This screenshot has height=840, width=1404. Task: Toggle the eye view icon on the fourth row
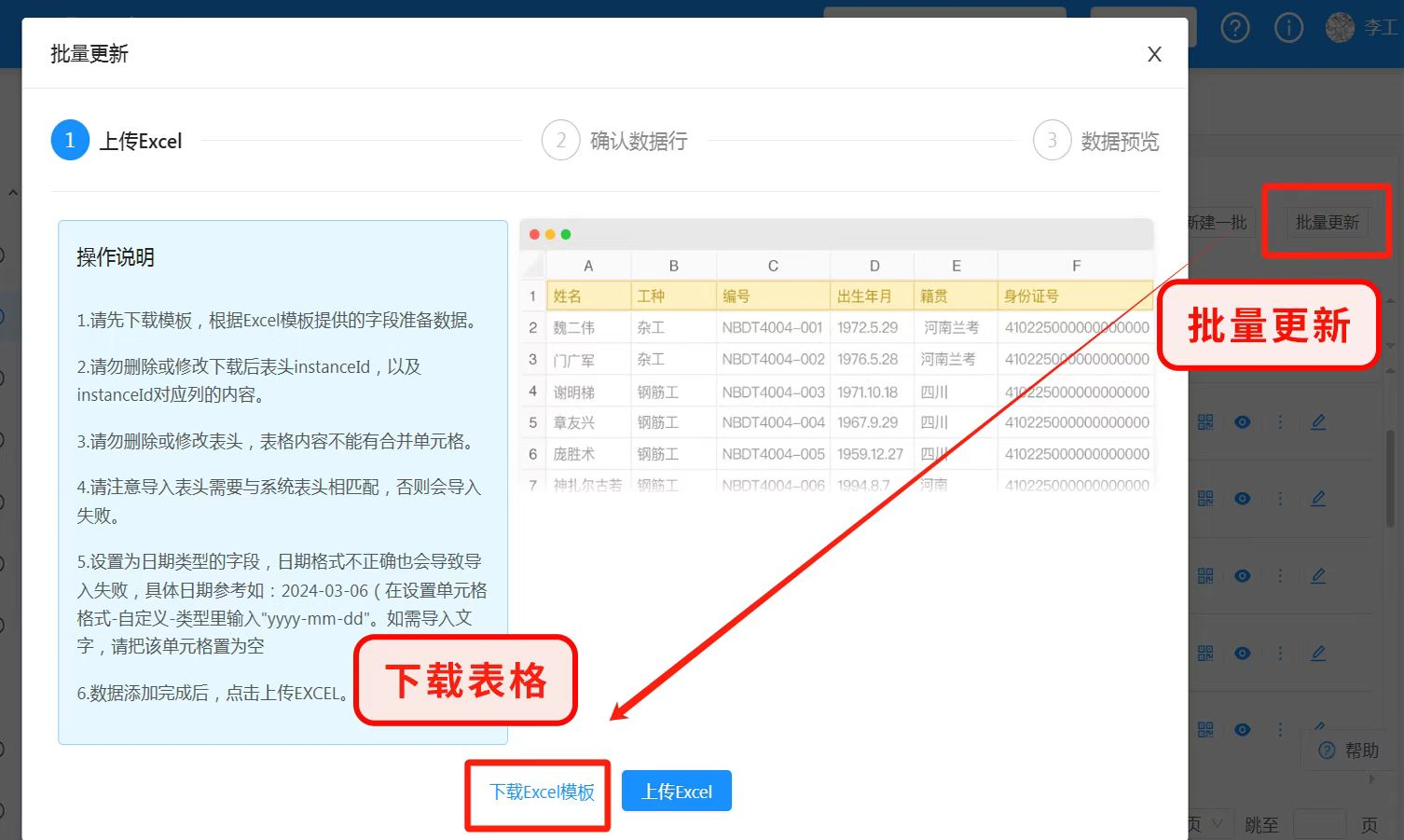click(x=1242, y=653)
